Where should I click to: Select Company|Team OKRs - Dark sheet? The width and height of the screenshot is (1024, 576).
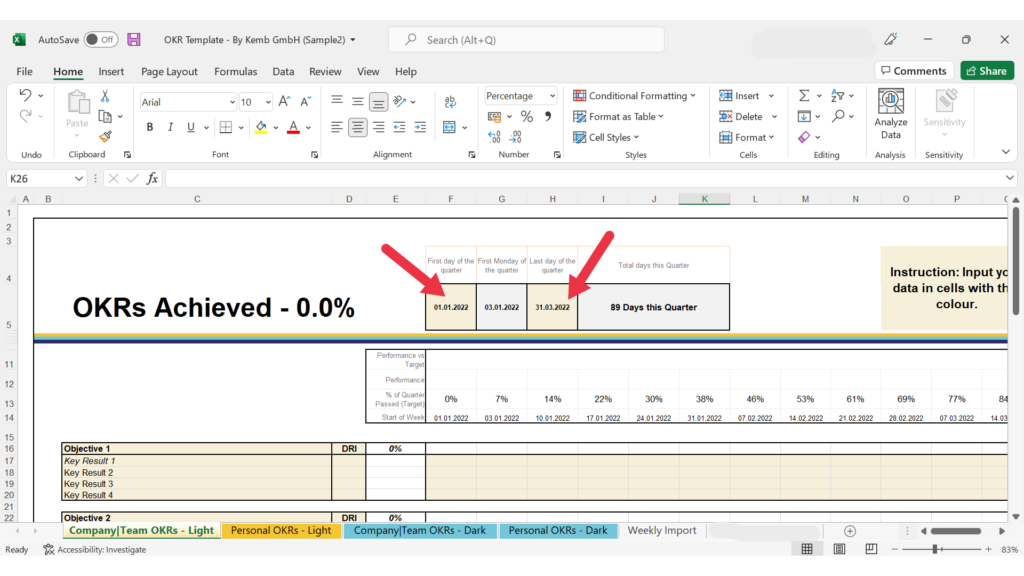(x=419, y=530)
